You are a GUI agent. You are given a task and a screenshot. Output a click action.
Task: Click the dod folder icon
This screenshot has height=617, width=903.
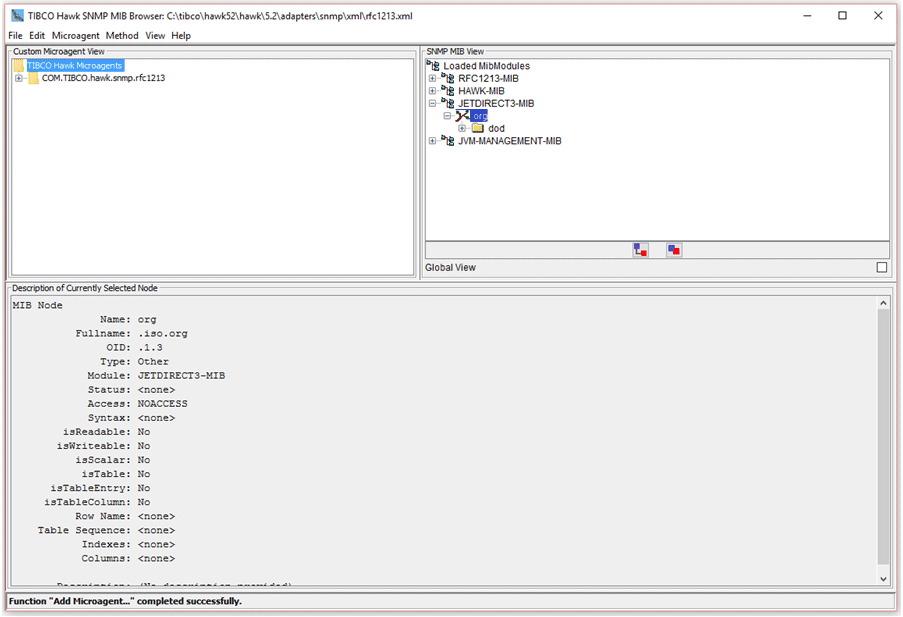478,128
